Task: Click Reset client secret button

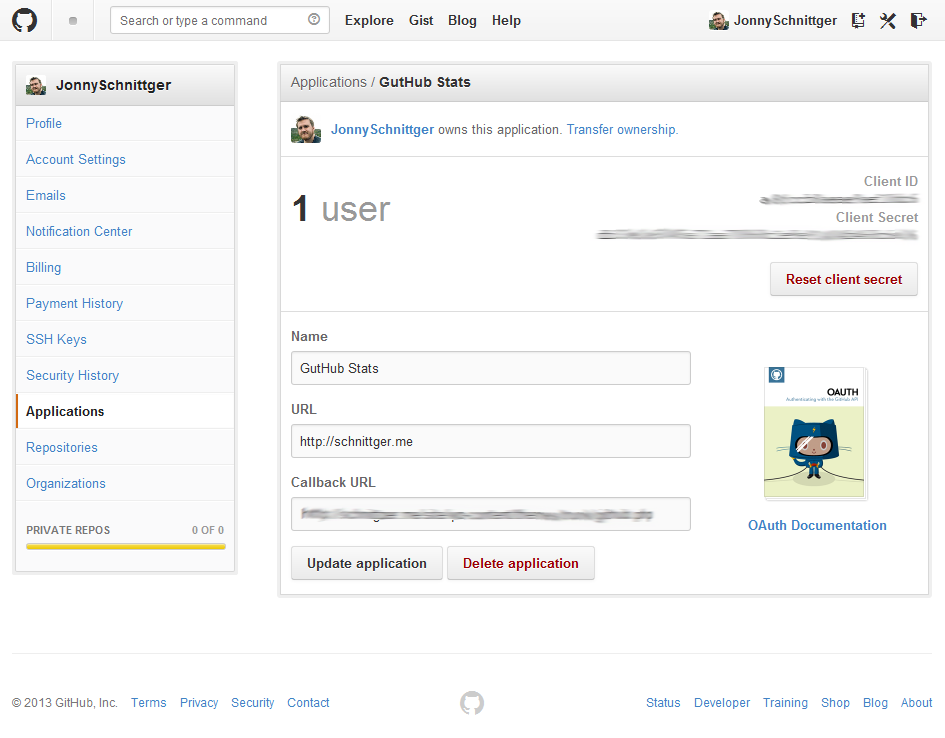Action: click(x=844, y=279)
